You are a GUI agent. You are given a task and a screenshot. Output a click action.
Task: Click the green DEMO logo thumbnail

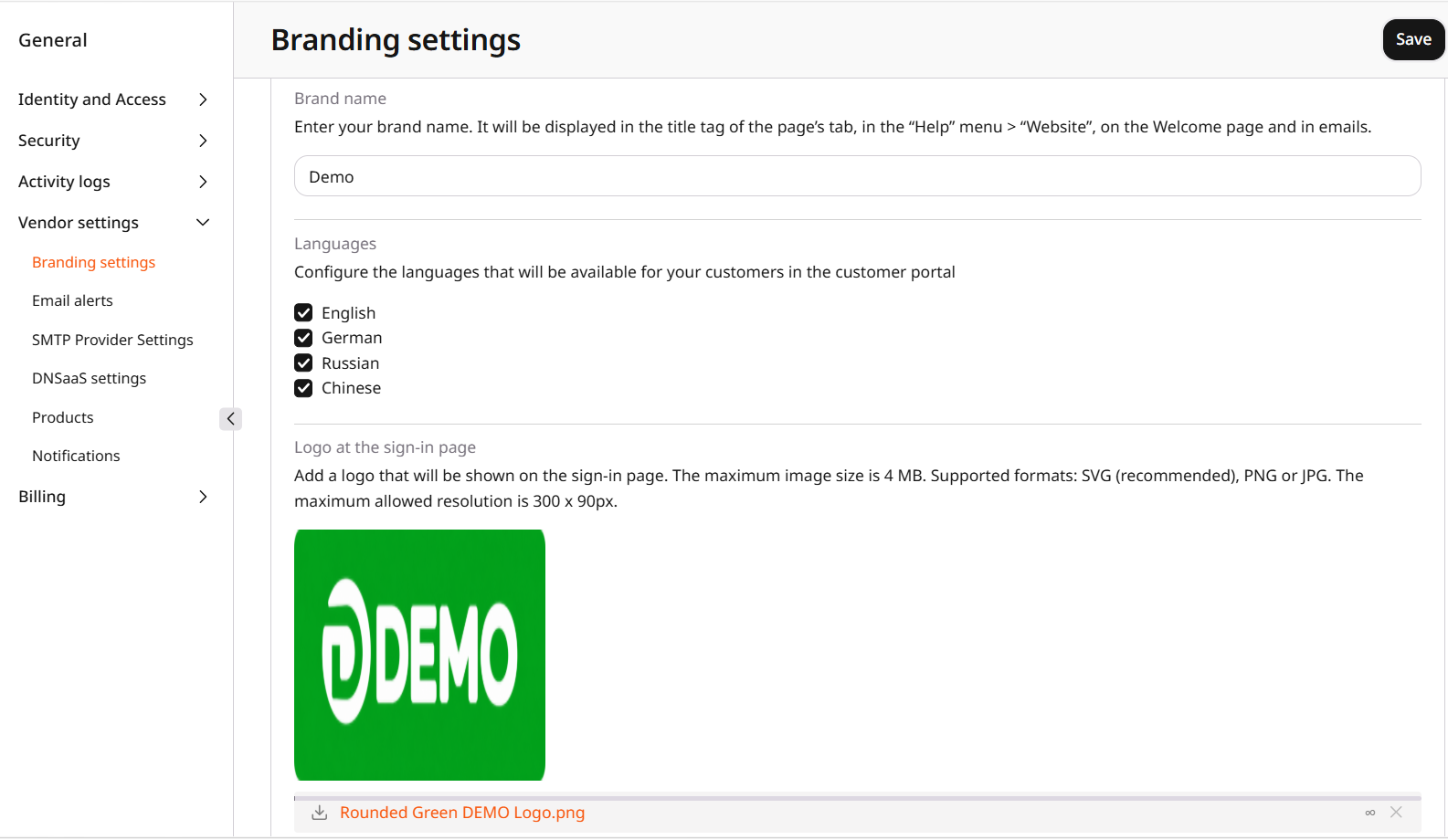[x=419, y=655]
